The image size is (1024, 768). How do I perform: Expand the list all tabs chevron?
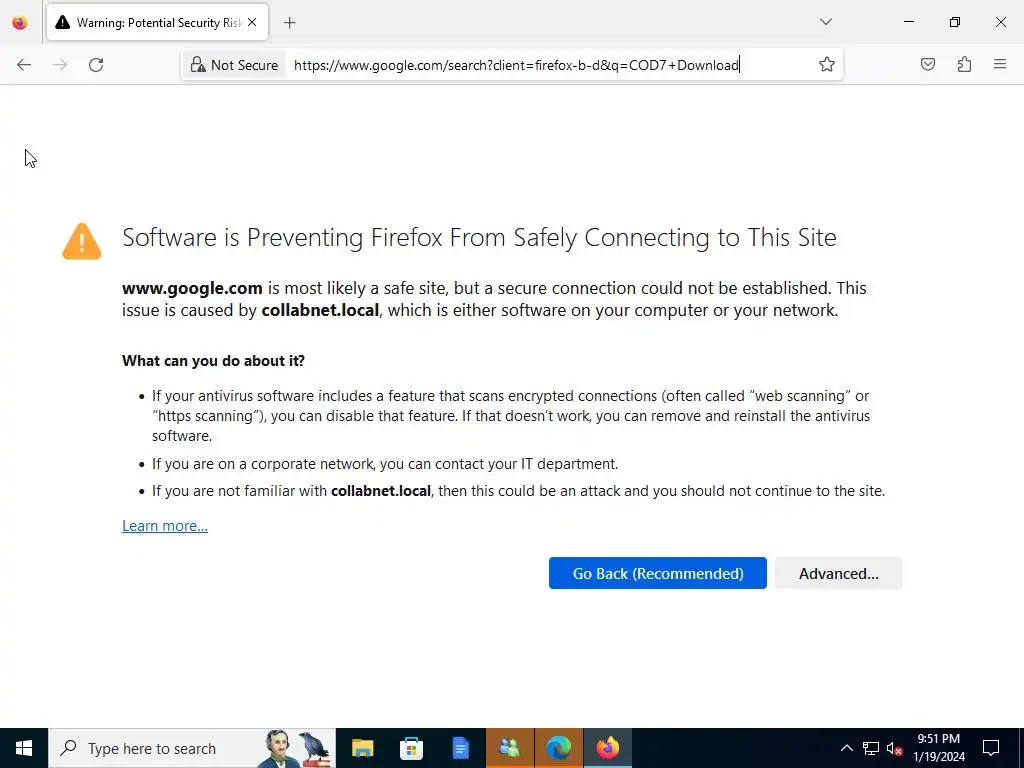826,22
